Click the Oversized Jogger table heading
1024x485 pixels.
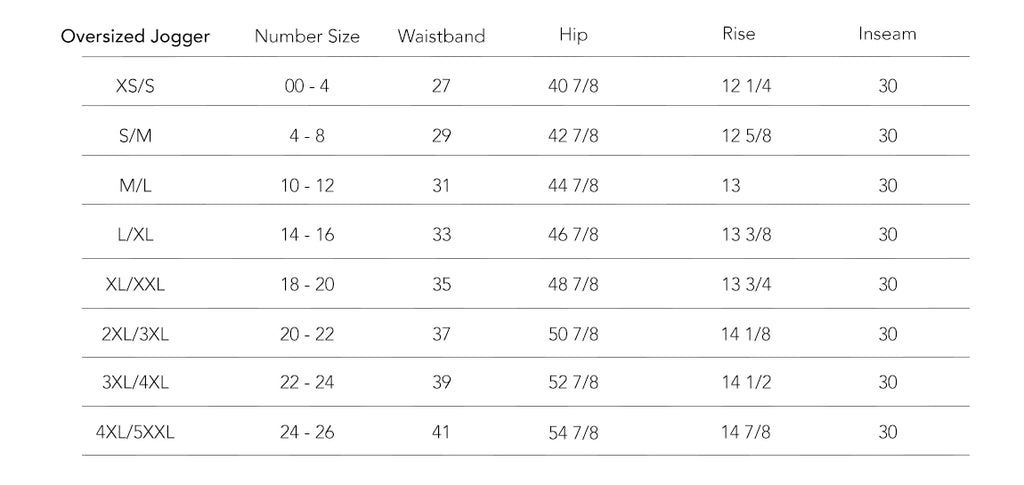135,37
